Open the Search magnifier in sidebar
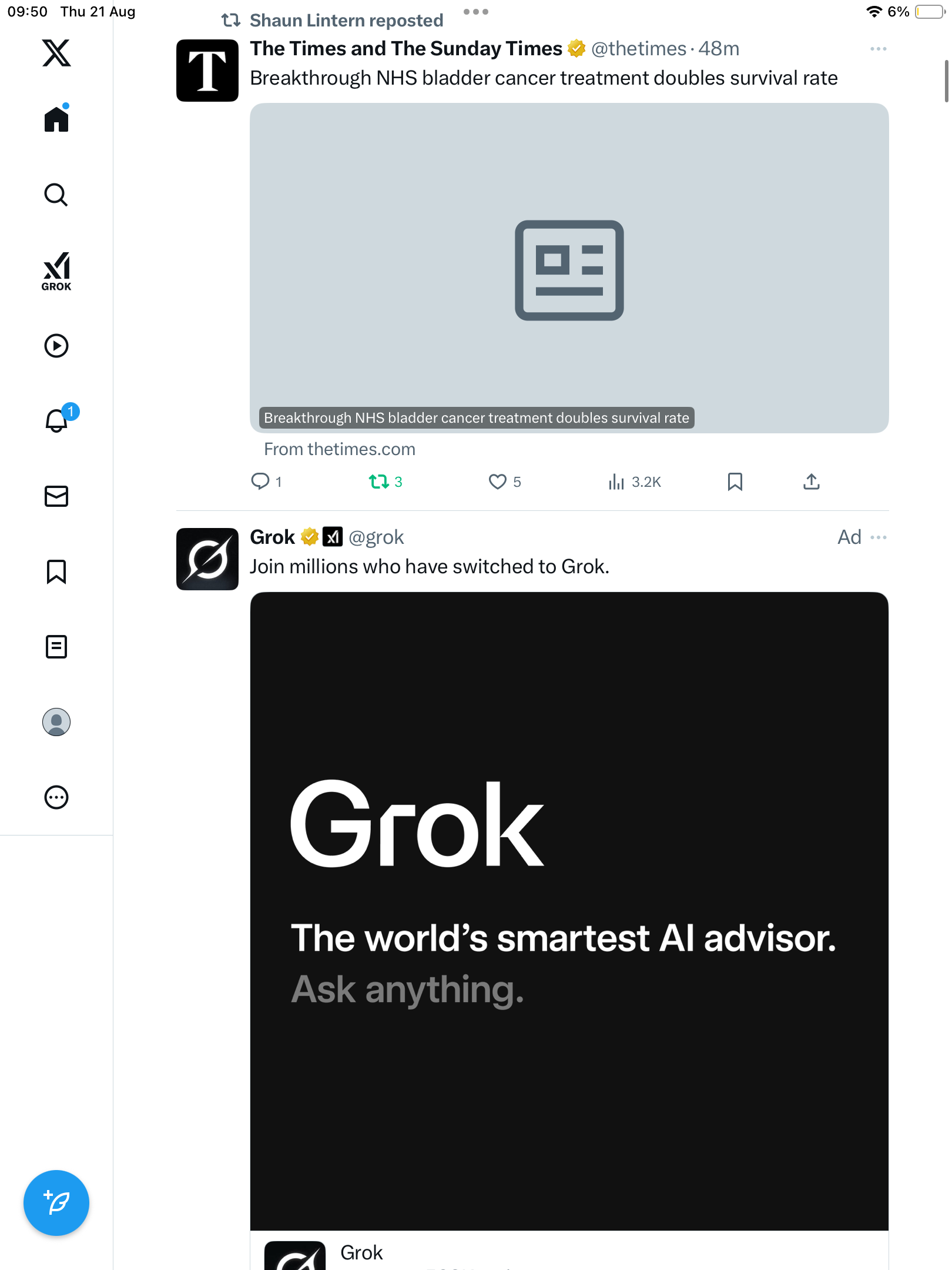The image size is (952, 1270). click(56, 195)
